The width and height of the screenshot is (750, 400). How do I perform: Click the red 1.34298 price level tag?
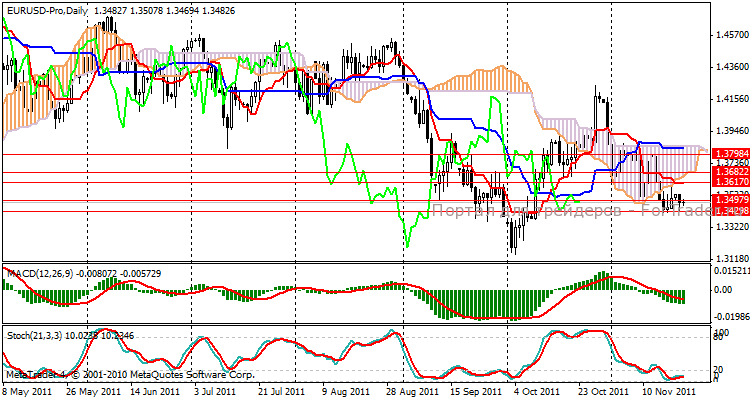[728, 211]
